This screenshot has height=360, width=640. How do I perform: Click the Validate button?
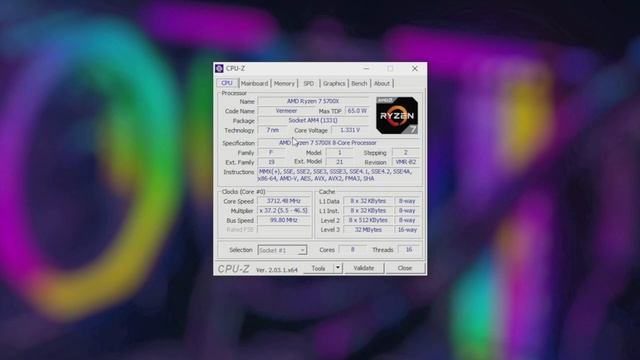363,268
